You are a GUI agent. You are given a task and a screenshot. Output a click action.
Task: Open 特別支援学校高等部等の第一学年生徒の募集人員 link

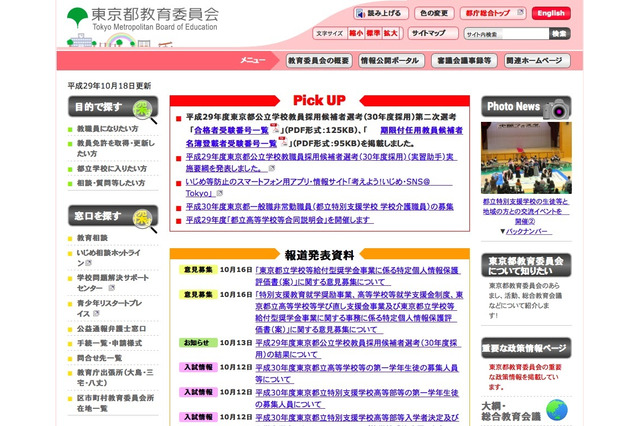(x=357, y=398)
